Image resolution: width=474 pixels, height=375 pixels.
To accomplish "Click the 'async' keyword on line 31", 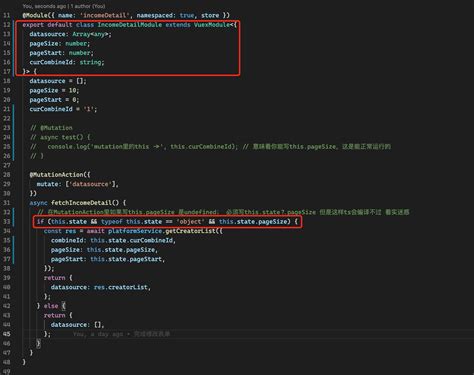I will (38, 203).
